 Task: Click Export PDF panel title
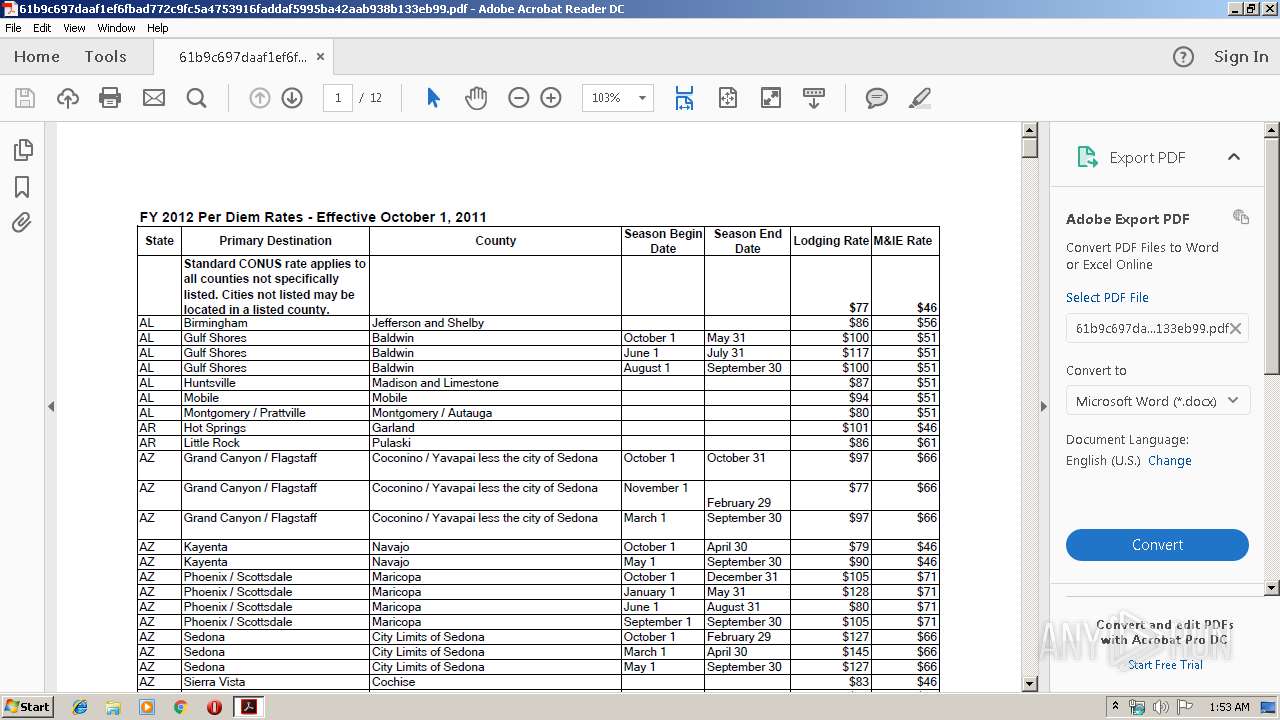[x=1147, y=158]
